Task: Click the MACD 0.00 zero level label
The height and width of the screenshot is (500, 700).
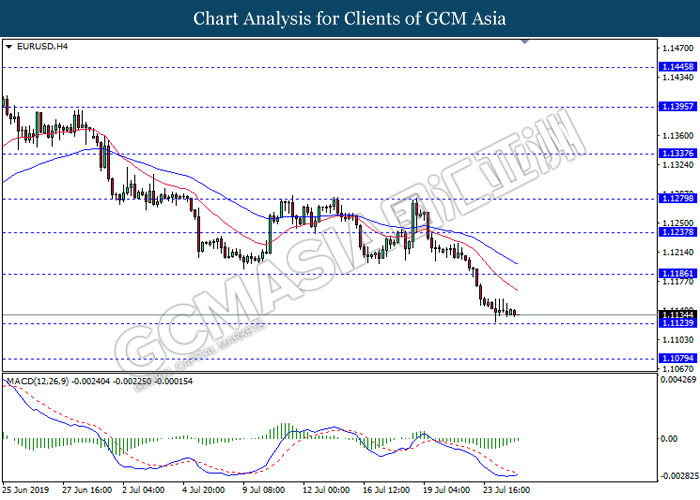Action: (x=669, y=439)
